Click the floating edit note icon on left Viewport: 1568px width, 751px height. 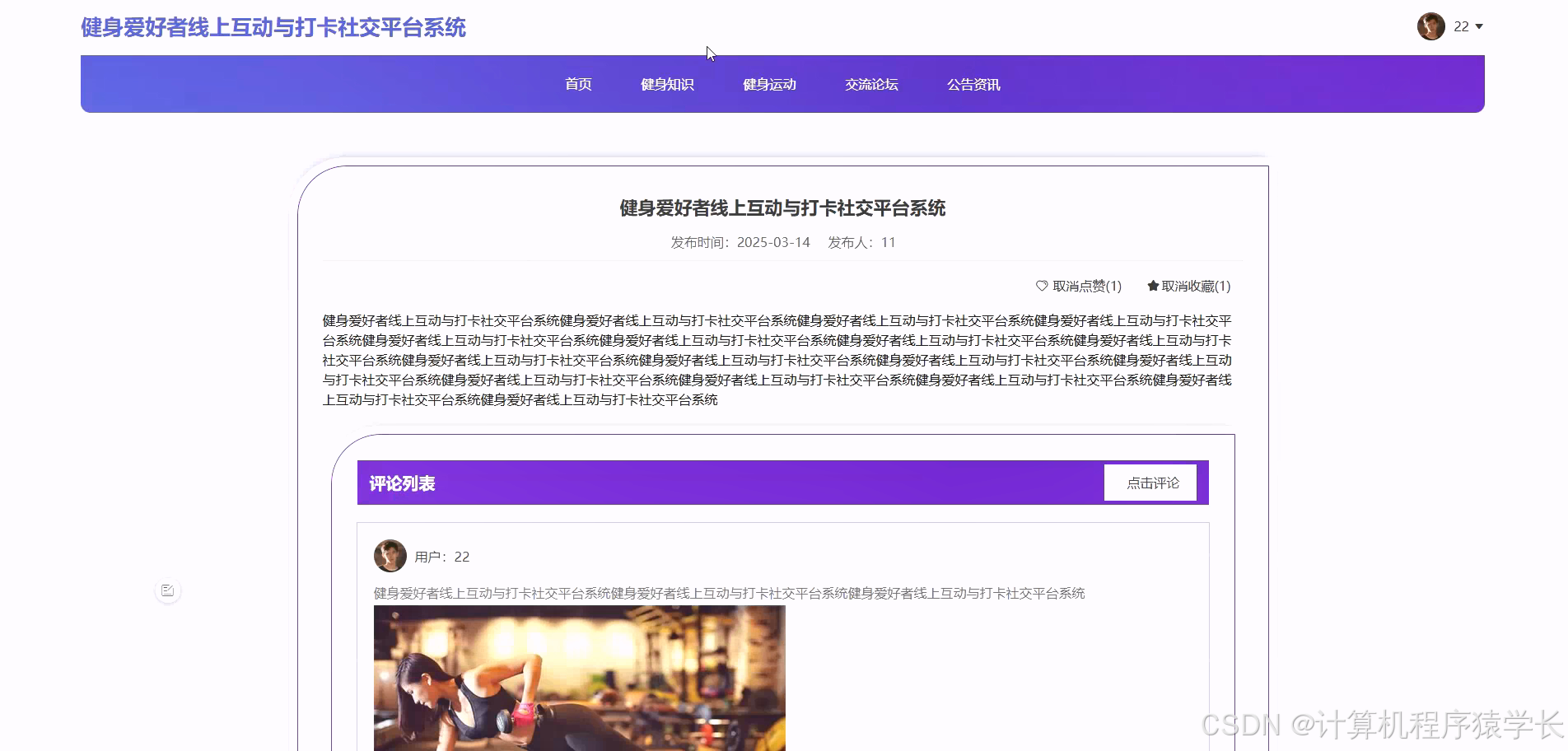coord(168,590)
